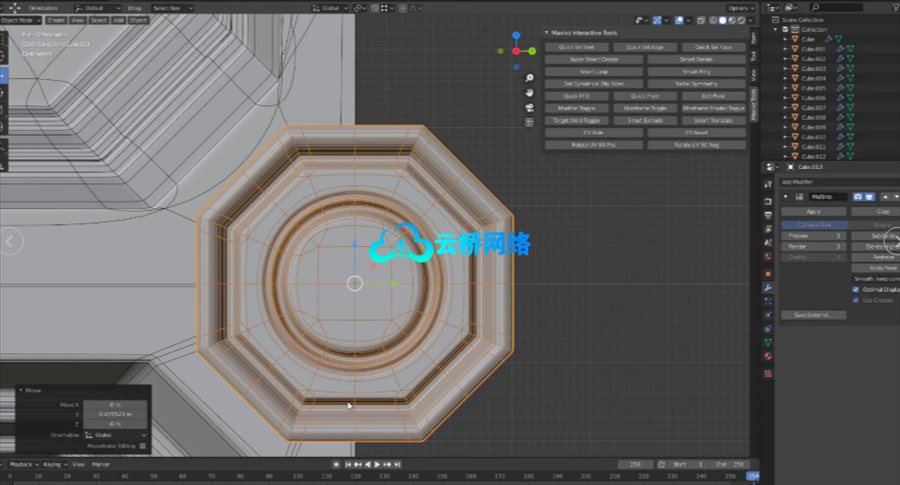Image resolution: width=900 pixels, height=485 pixels.
Task: Expand Cube.005 in the outliner
Action: [787, 88]
